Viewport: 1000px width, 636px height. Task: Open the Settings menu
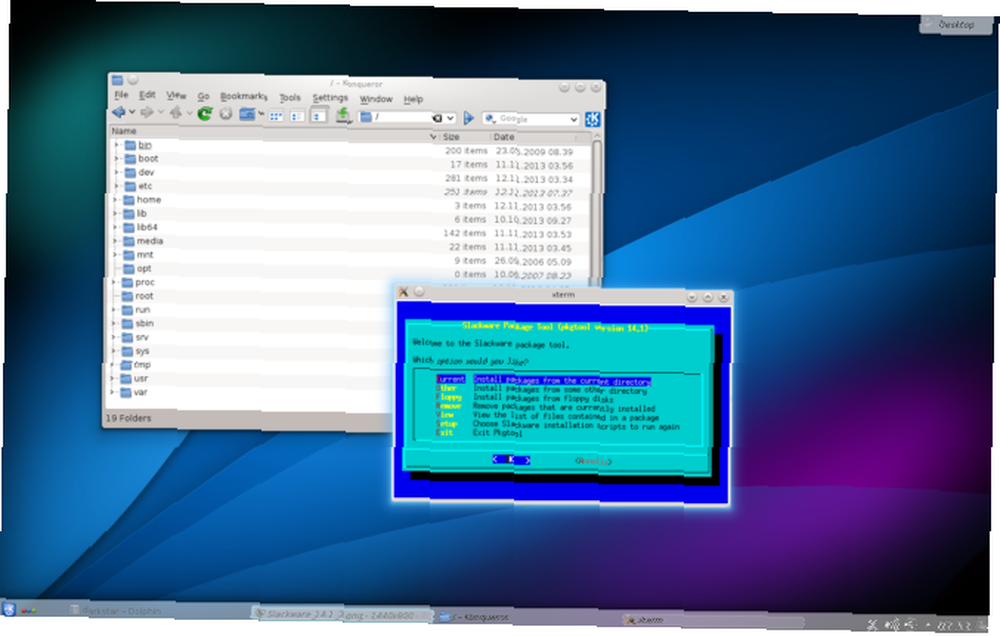coord(330,98)
